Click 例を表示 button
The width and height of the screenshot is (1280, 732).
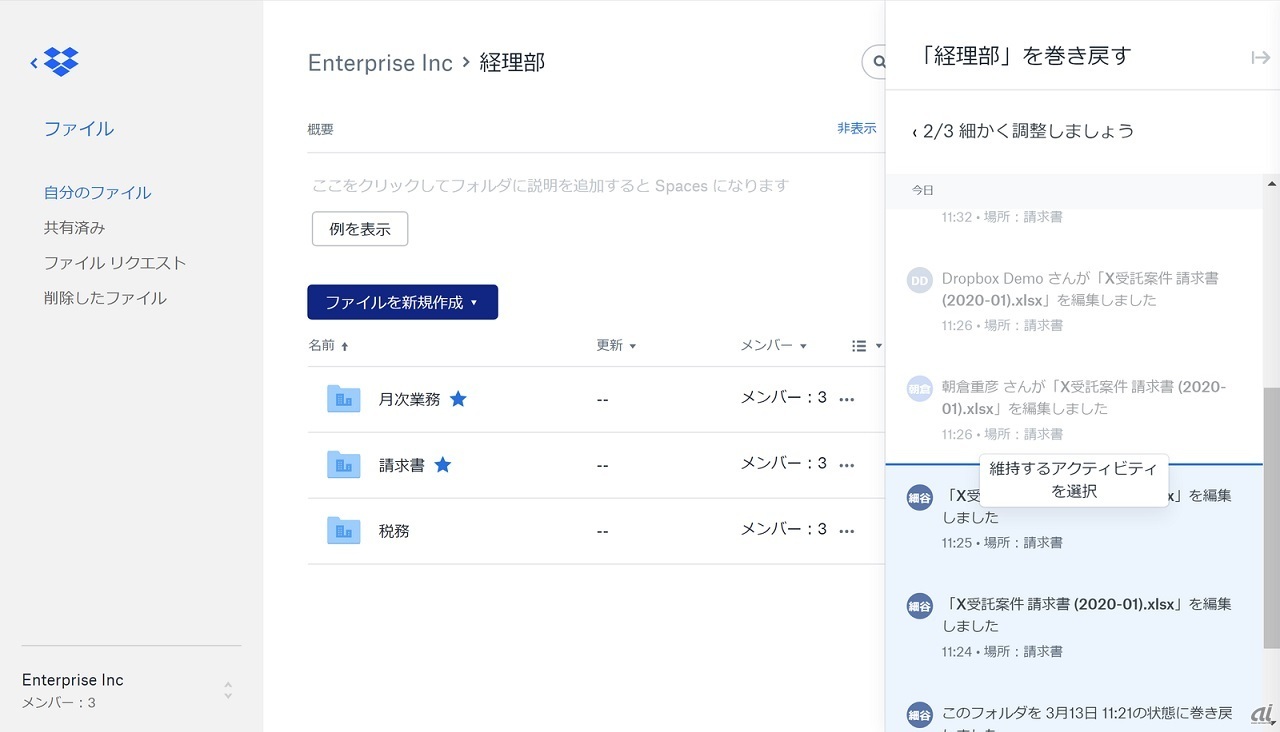click(x=360, y=229)
